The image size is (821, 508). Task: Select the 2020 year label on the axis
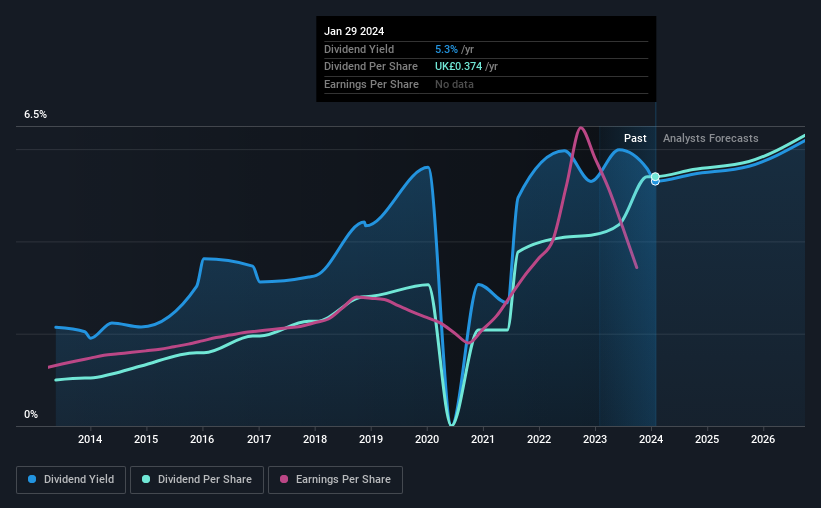point(427,439)
